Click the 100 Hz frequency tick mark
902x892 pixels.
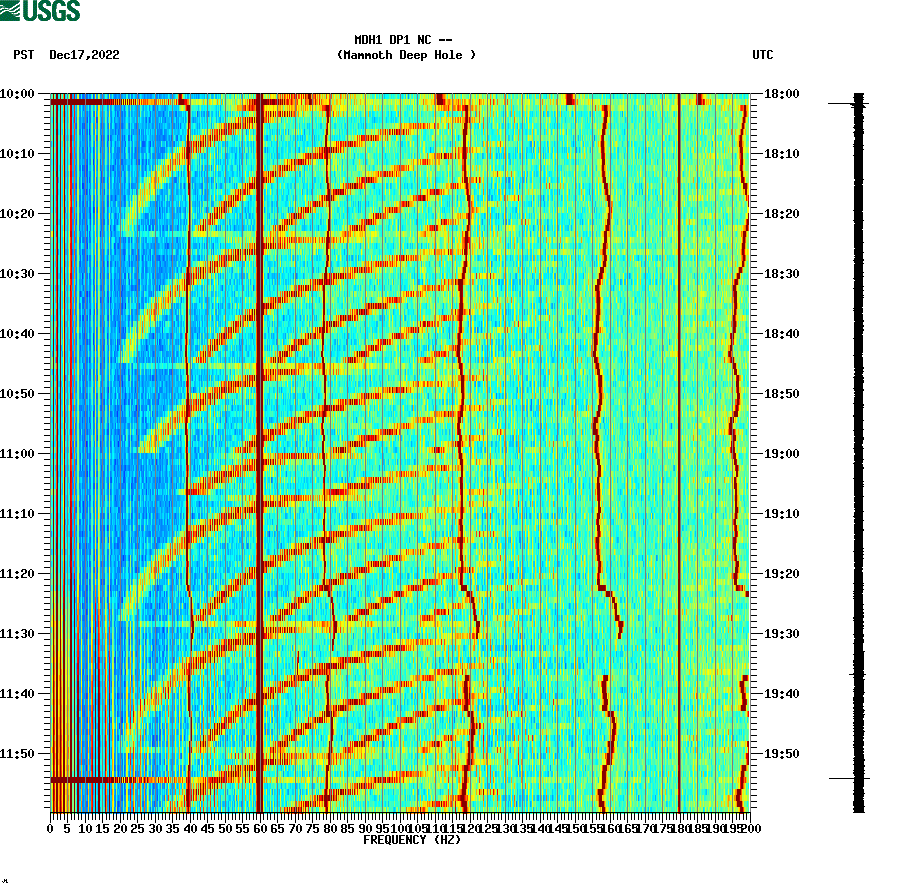coord(400,820)
